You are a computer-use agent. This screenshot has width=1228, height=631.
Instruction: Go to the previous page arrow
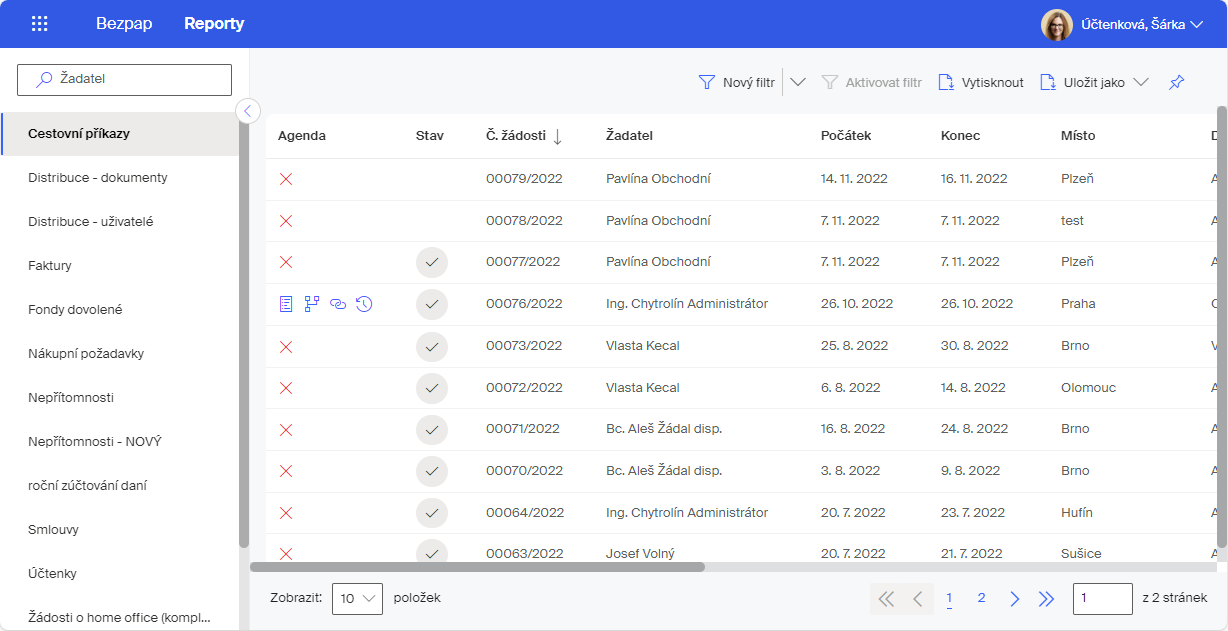918,599
